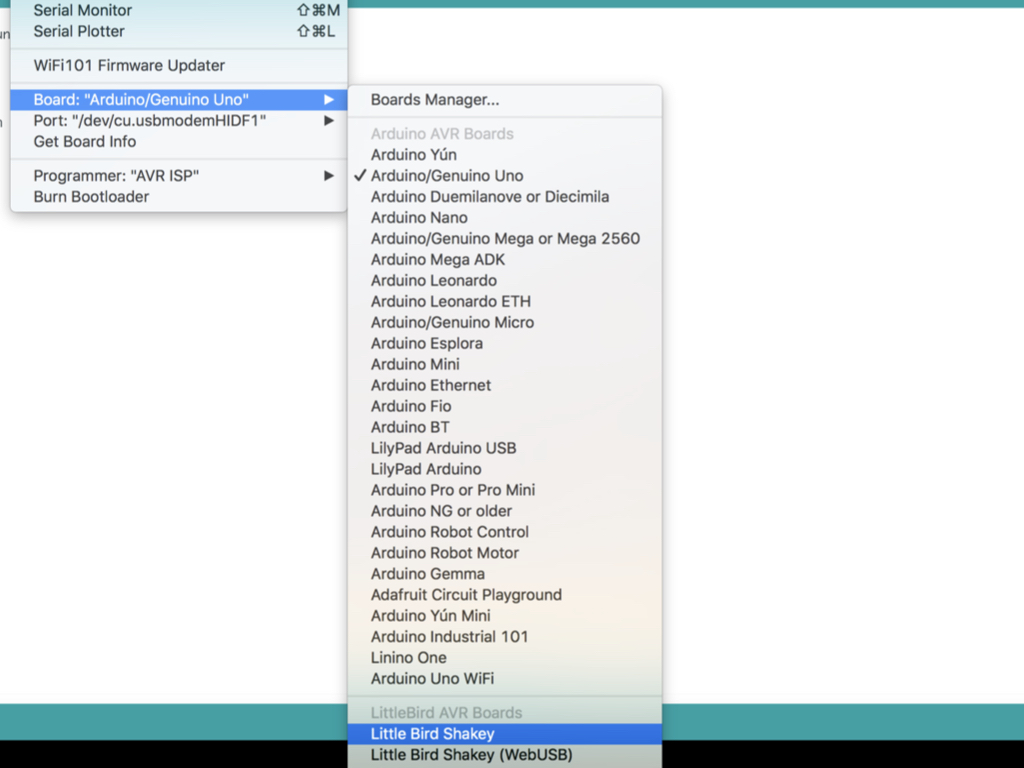
Task: Click the Board submenu arrow
Action: pos(328,99)
